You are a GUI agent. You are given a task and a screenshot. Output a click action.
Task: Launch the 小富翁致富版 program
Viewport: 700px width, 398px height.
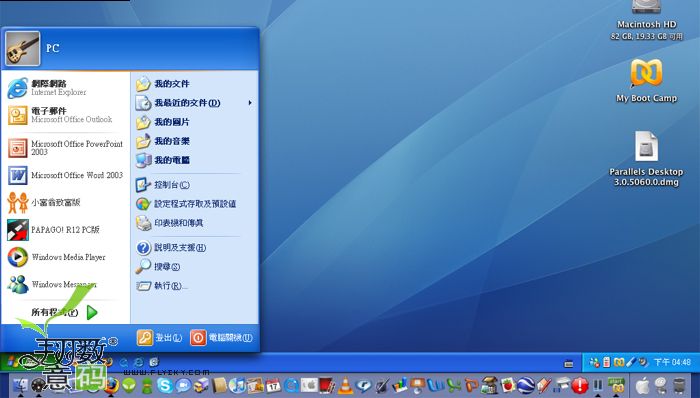[44, 203]
